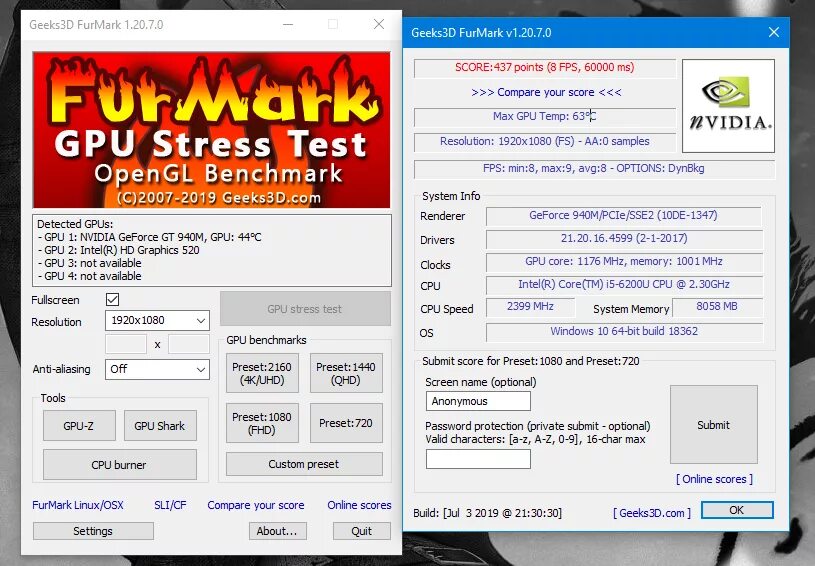Open Compare your score link in main window
The height and width of the screenshot is (566, 815).
click(256, 505)
